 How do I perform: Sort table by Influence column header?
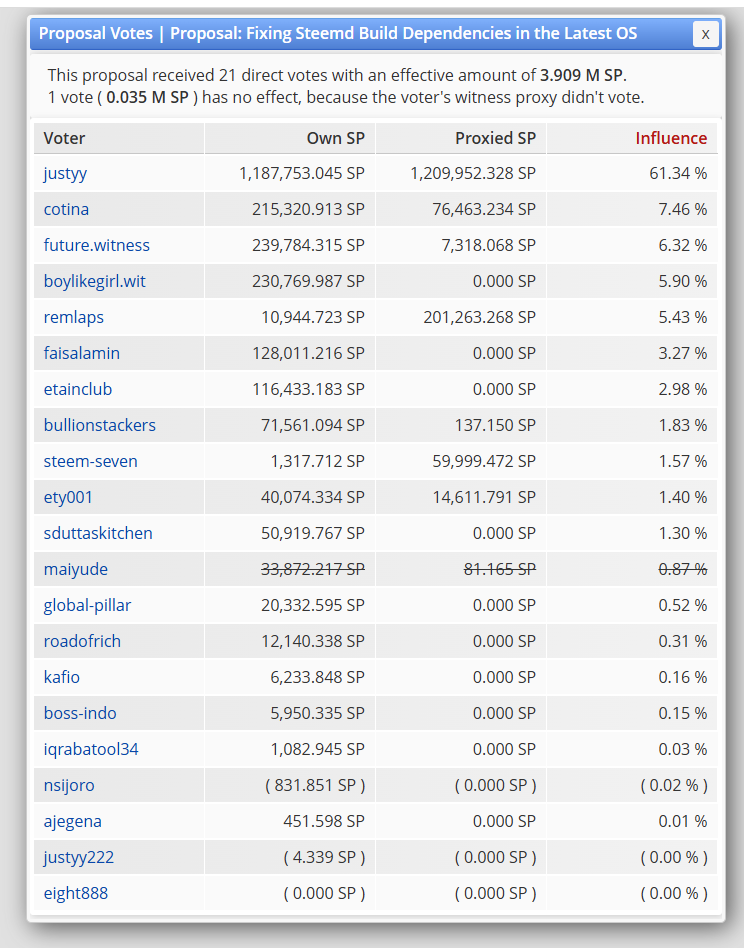point(671,138)
